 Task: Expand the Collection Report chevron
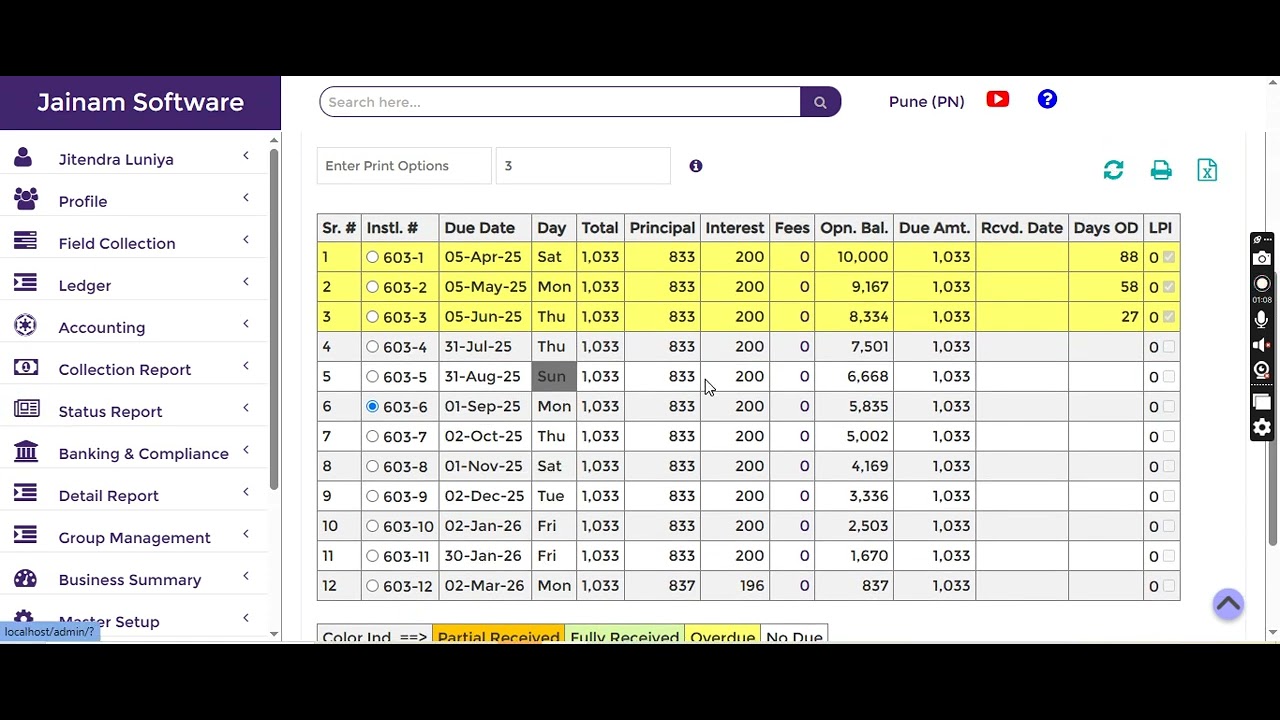coord(245,366)
